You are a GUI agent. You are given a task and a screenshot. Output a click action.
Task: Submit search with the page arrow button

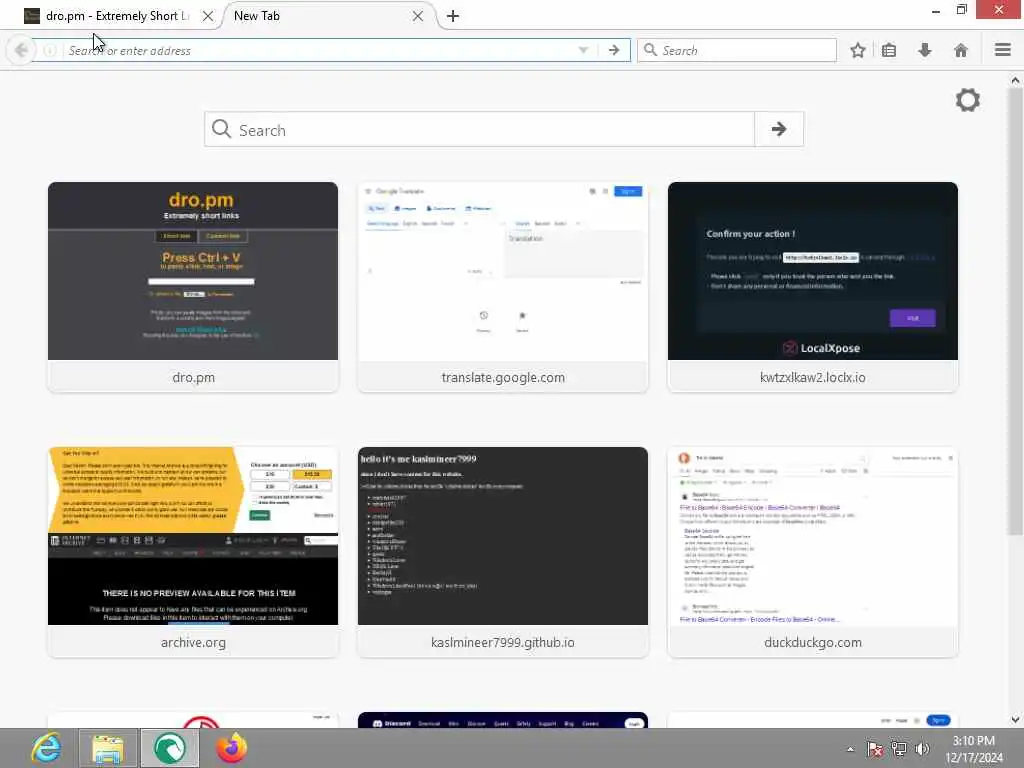[x=778, y=129]
